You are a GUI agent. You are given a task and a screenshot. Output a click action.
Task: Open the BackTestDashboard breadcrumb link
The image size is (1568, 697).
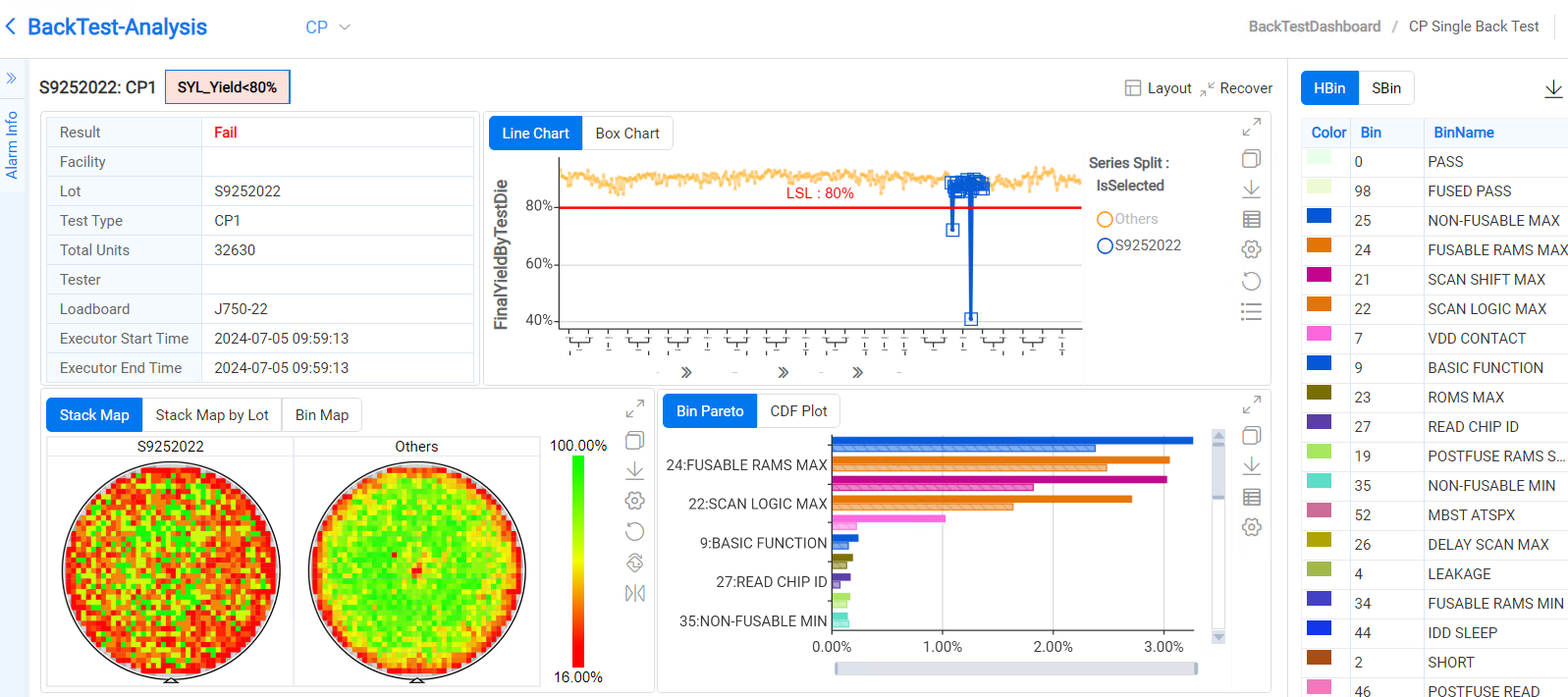coord(1314,27)
